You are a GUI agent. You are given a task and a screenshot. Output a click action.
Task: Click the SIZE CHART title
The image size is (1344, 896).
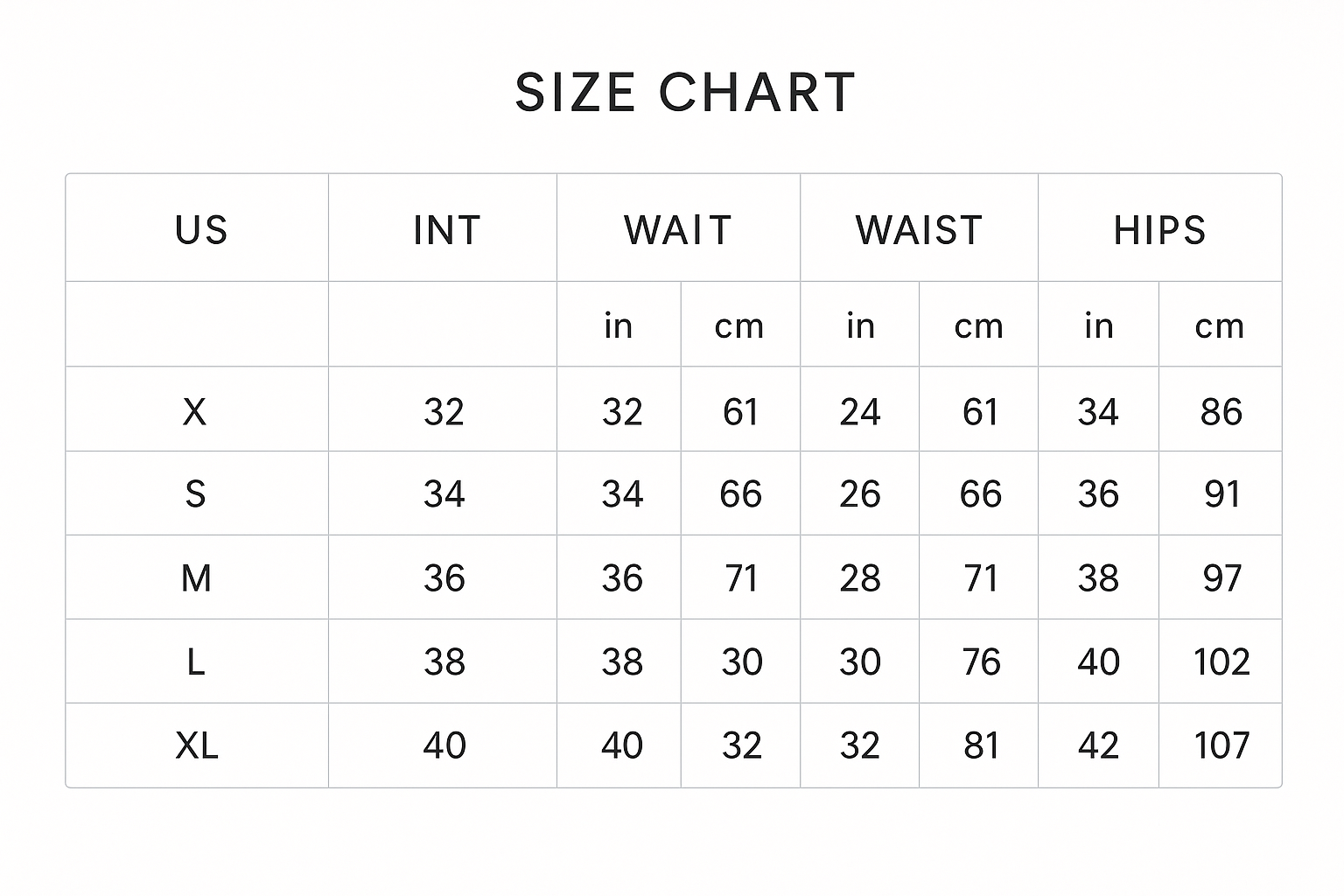pyautogui.click(x=684, y=93)
